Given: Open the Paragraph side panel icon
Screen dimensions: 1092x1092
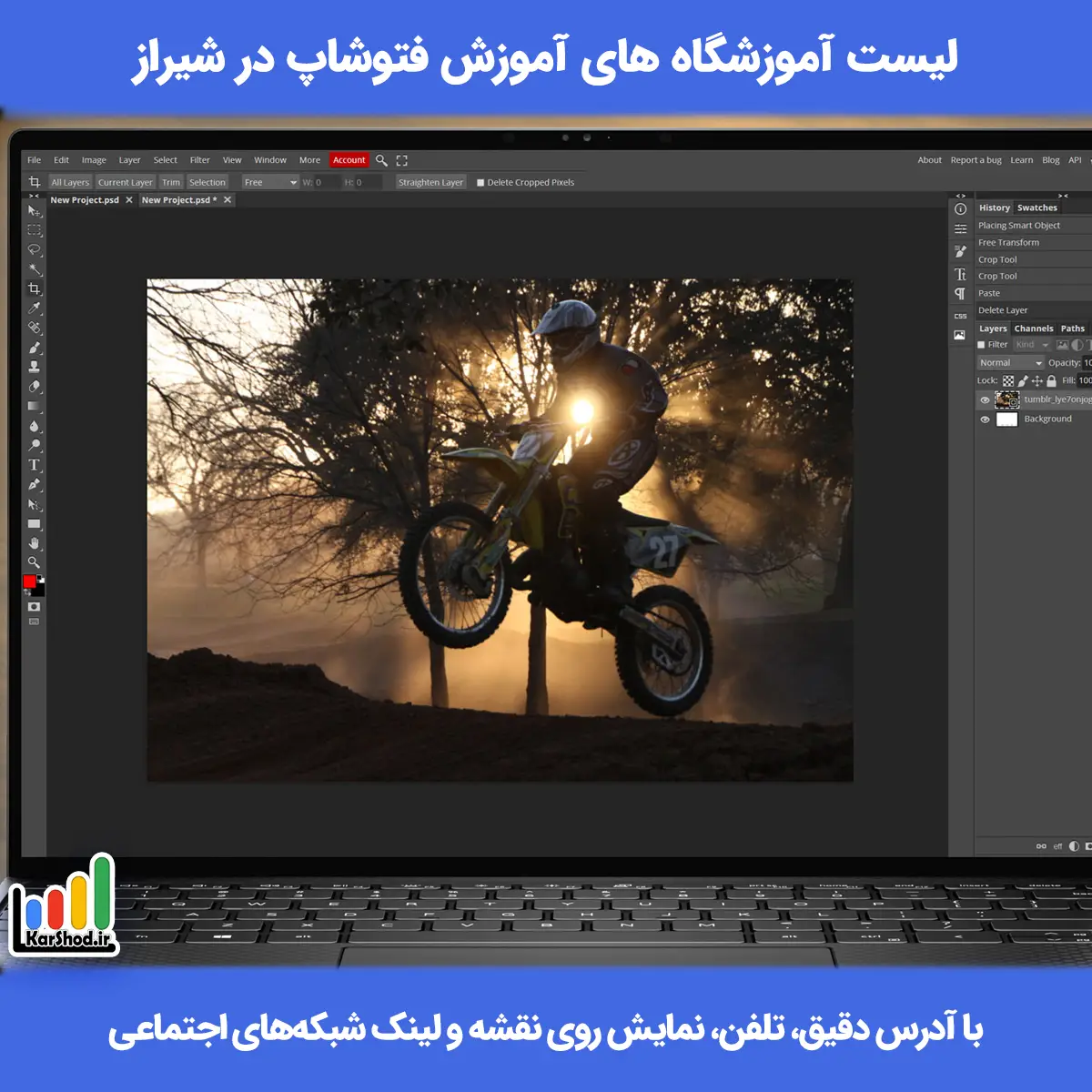Looking at the screenshot, I should [x=960, y=294].
